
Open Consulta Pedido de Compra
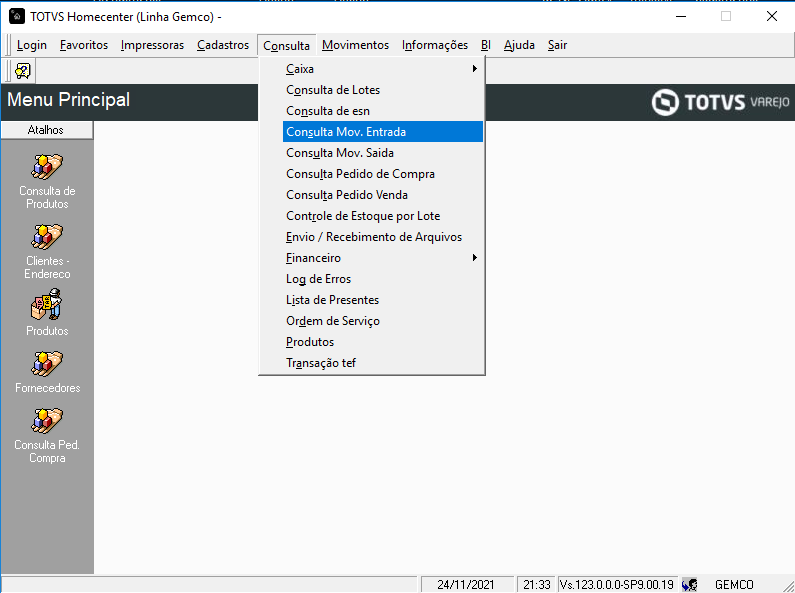pyautogui.click(x=383, y=174)
